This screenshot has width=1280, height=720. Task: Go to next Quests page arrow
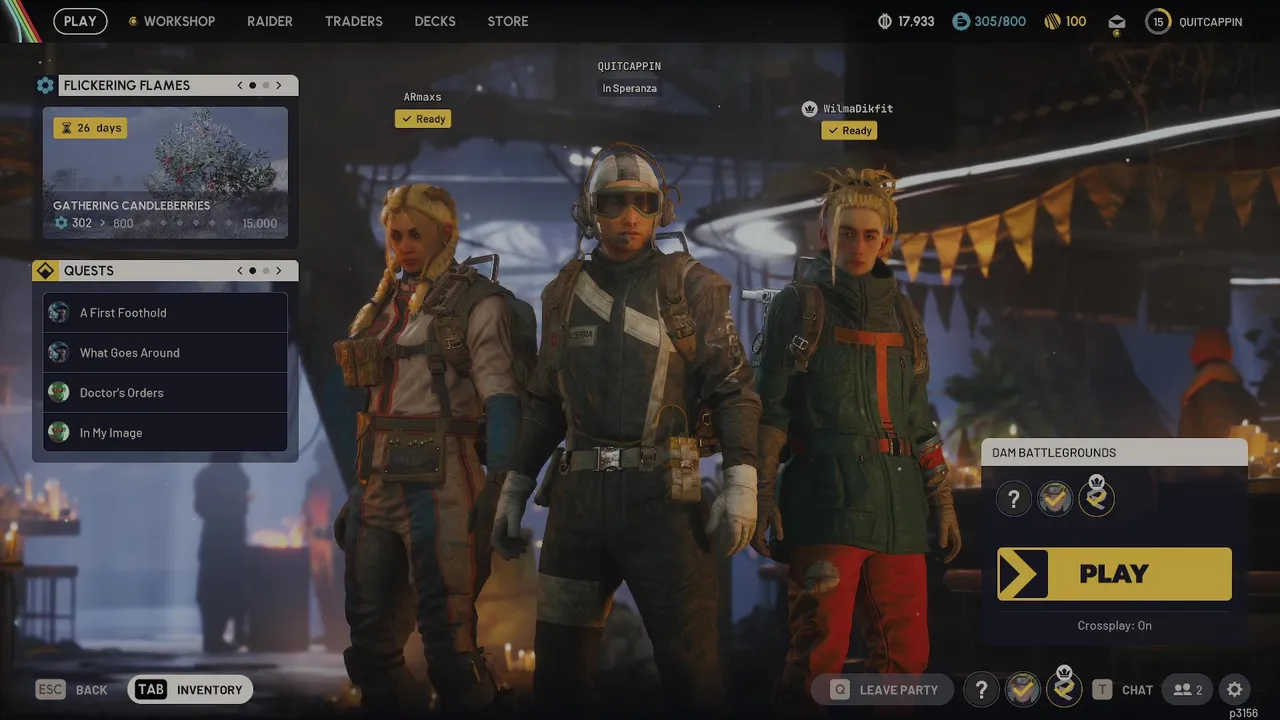coord(279,271)
